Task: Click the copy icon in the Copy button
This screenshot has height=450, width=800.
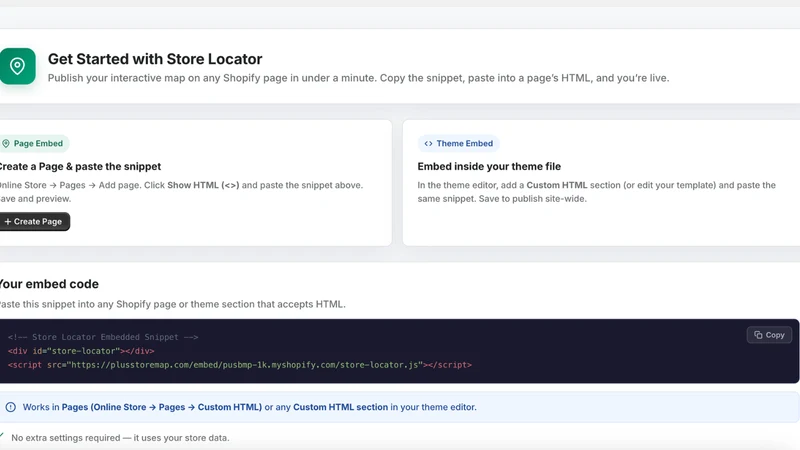Action: point(758,335)
